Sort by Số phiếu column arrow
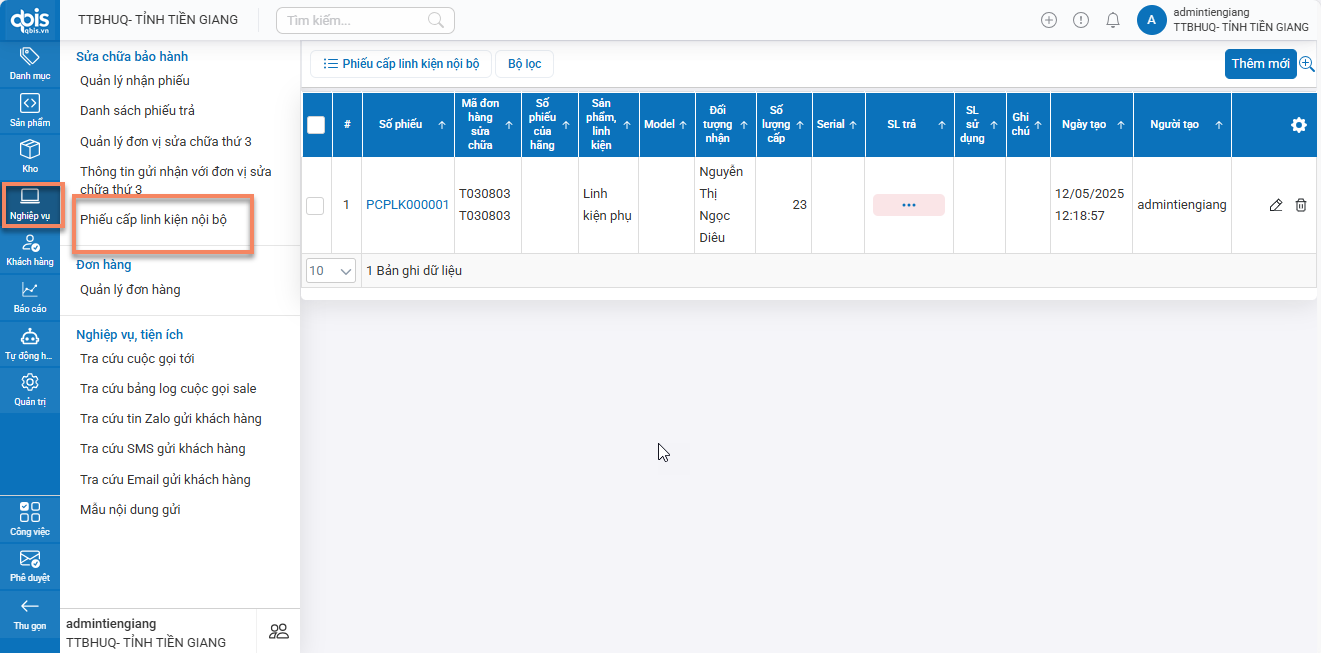 click(442, 125)
